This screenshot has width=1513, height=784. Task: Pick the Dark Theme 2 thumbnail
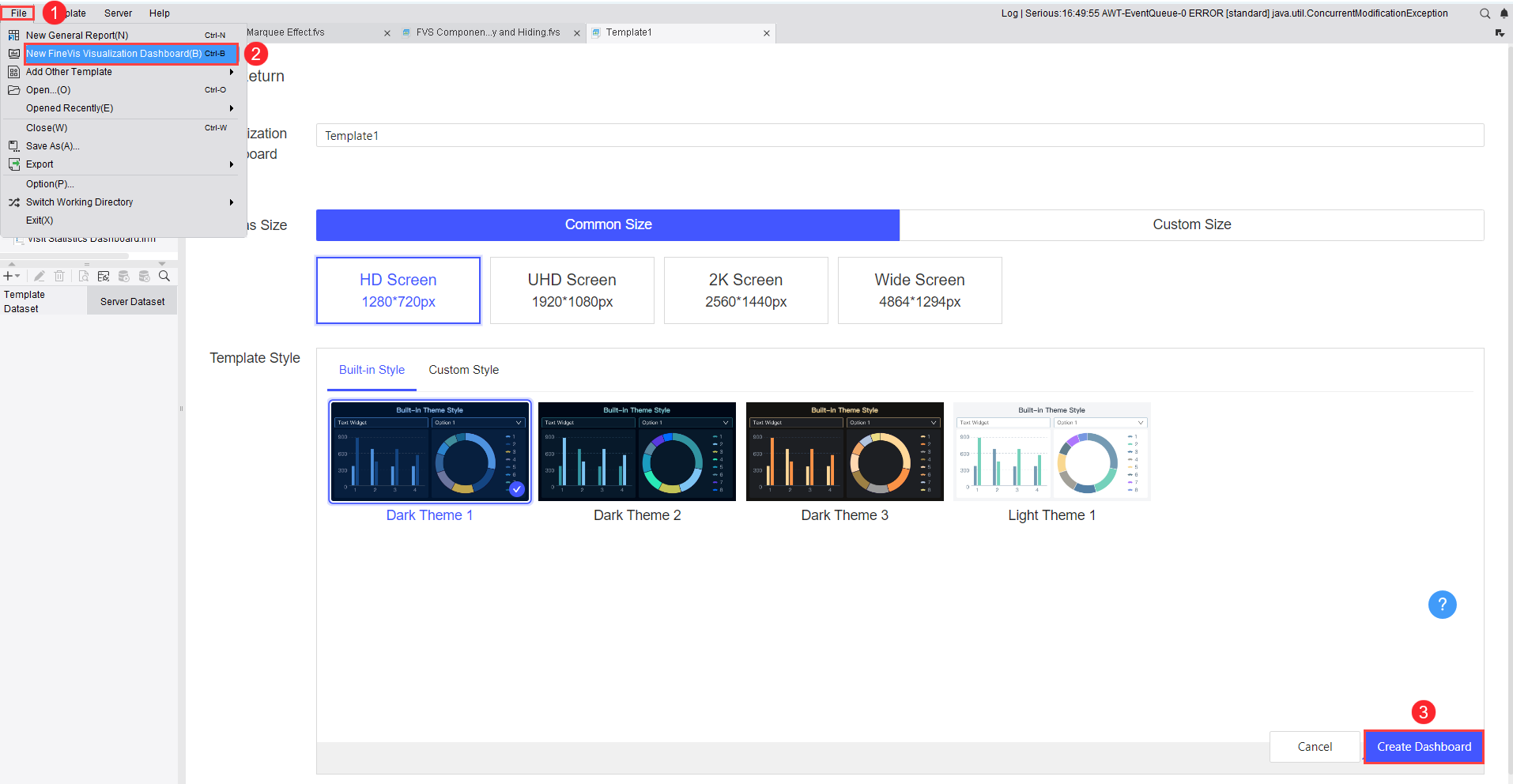tap(637, 451)
